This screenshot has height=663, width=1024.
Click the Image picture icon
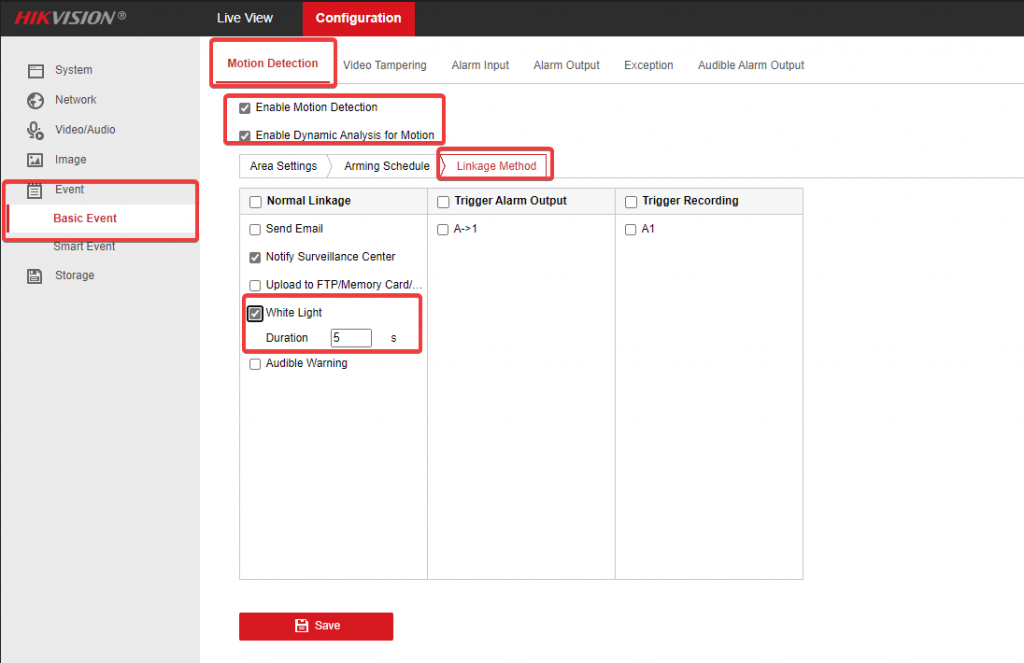36,160
